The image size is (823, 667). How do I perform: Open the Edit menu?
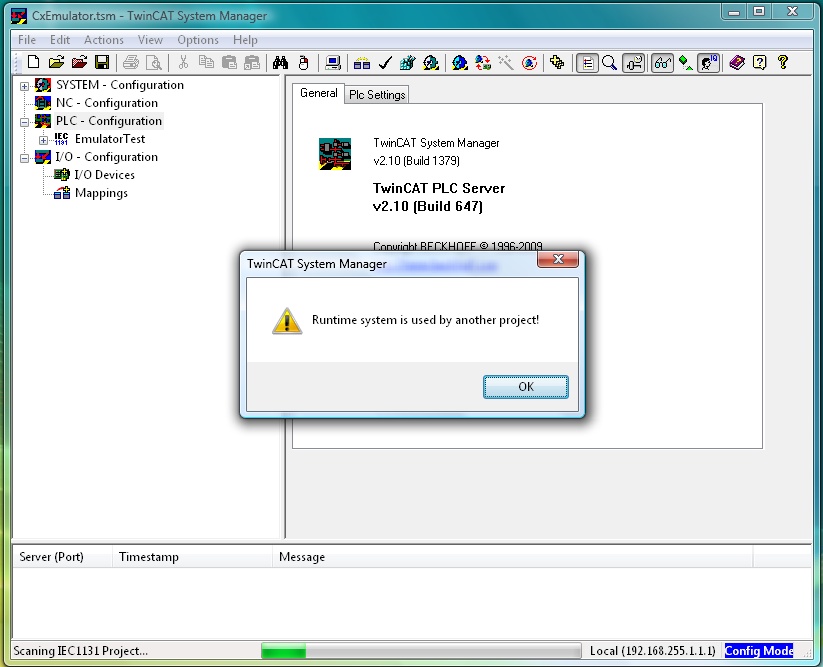pyautogui.click(x=60, y=40)
